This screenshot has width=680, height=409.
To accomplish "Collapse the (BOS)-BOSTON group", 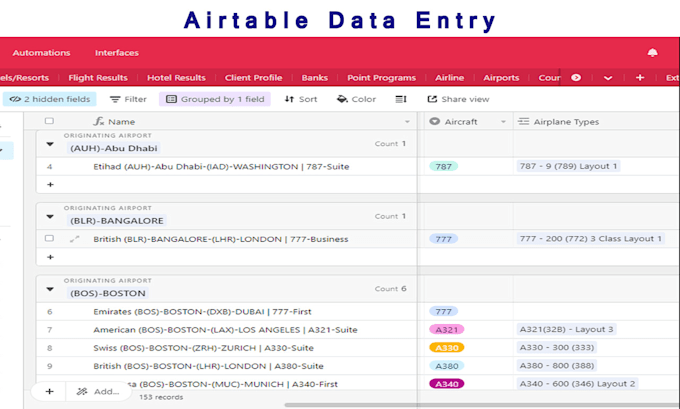I will click(50, 289).
